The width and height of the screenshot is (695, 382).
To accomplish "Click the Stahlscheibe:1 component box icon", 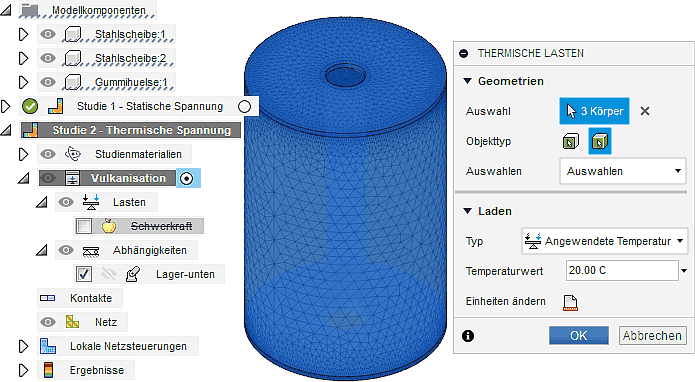I will (x=73, y=34).
